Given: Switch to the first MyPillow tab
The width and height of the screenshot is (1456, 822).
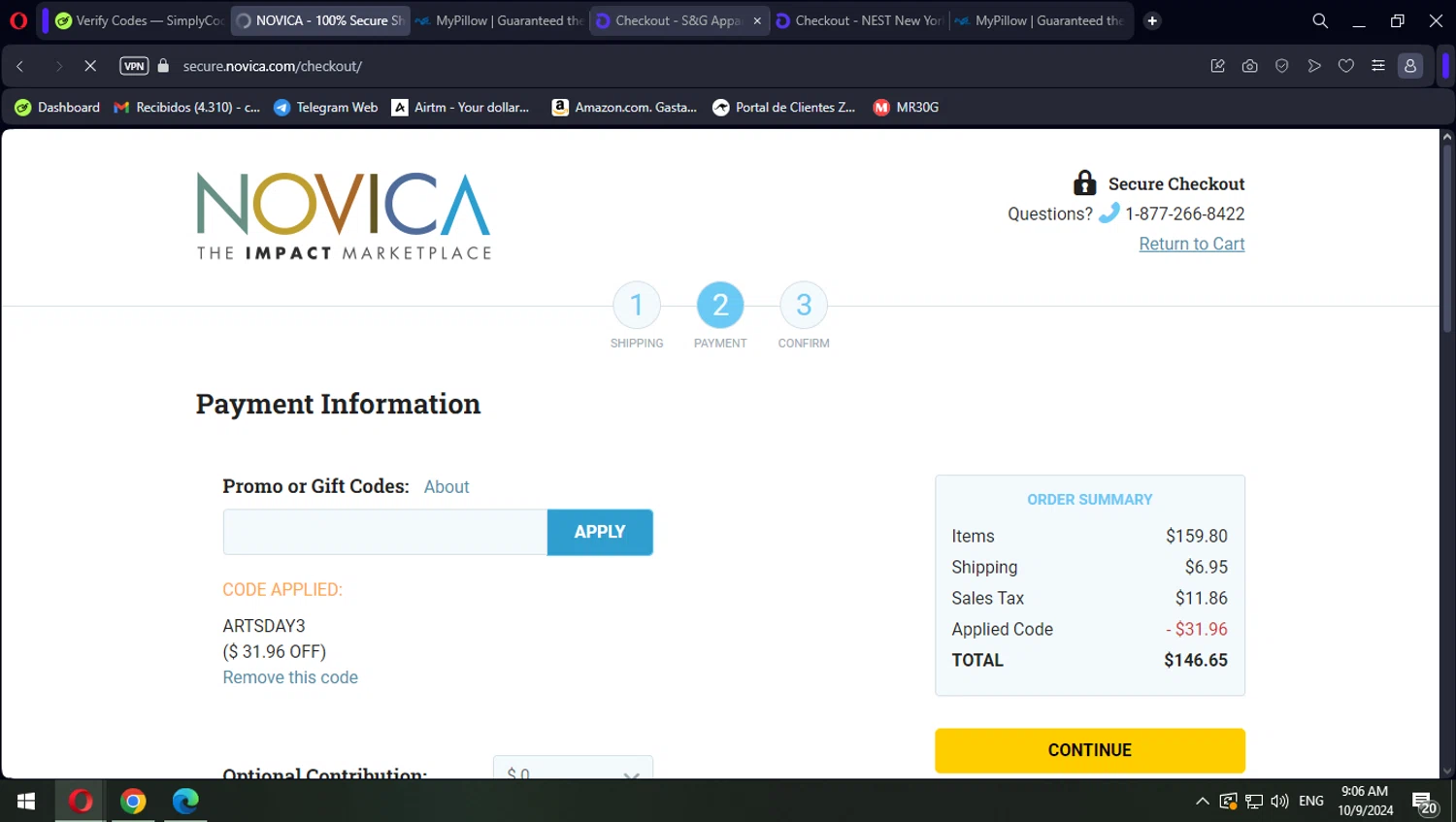Looking at the screenshot, I should tap(500, 20).
